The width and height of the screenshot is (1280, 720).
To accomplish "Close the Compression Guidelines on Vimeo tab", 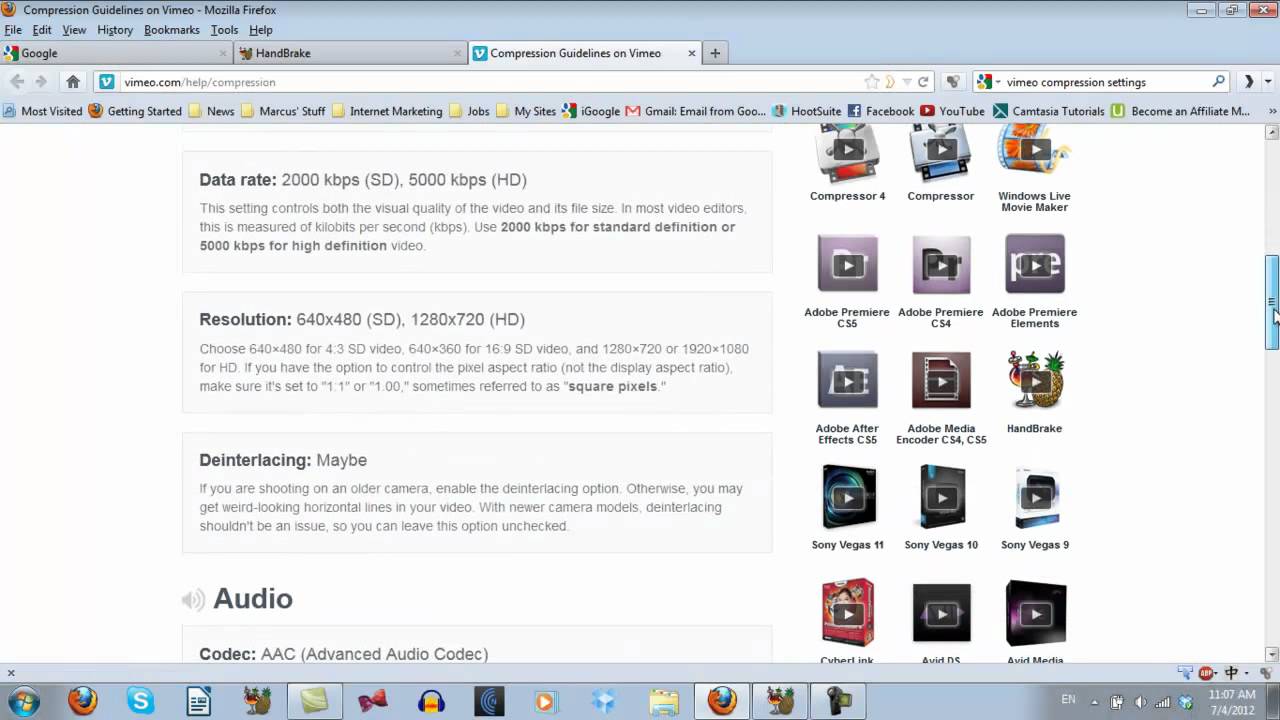I will [x=691, y=53].
